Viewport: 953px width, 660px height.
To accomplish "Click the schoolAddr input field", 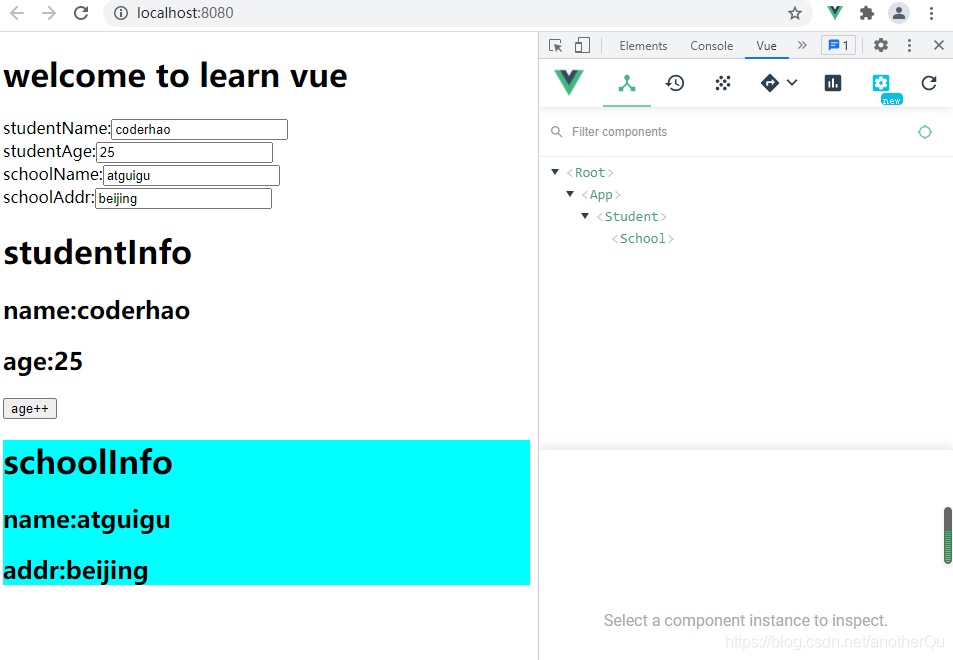I will point(184,199).
